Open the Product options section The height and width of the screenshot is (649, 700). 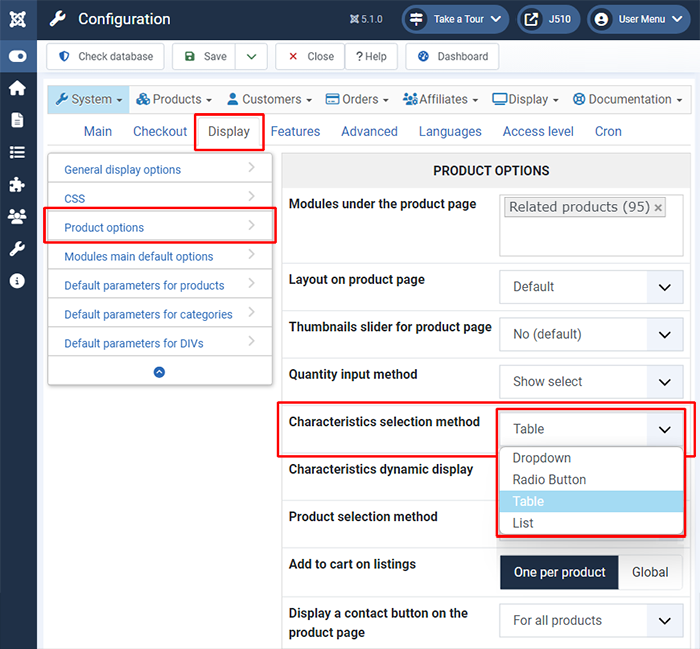click(x=160, y=226)
